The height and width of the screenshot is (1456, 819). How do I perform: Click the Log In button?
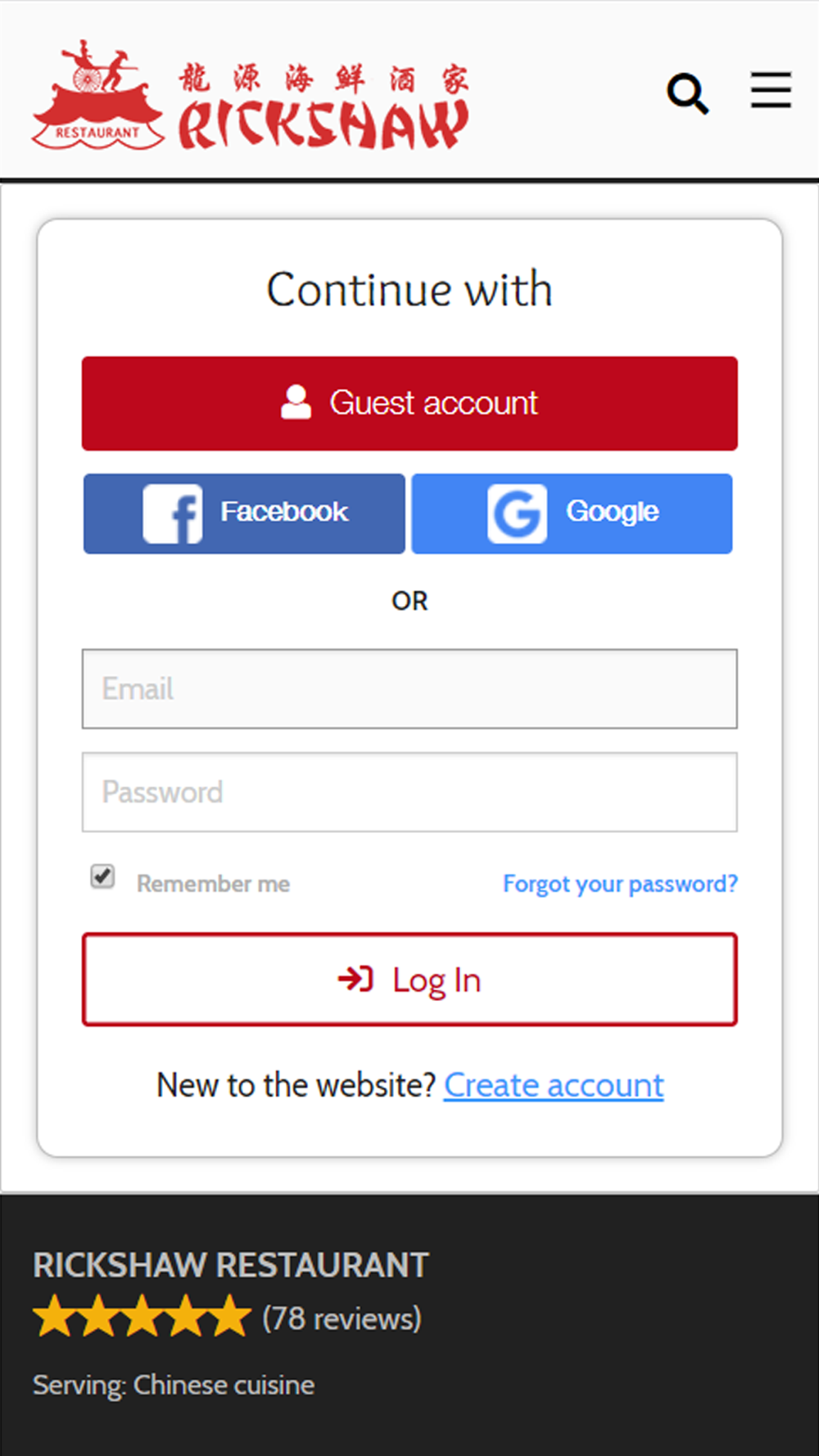(x=409, y=979)
